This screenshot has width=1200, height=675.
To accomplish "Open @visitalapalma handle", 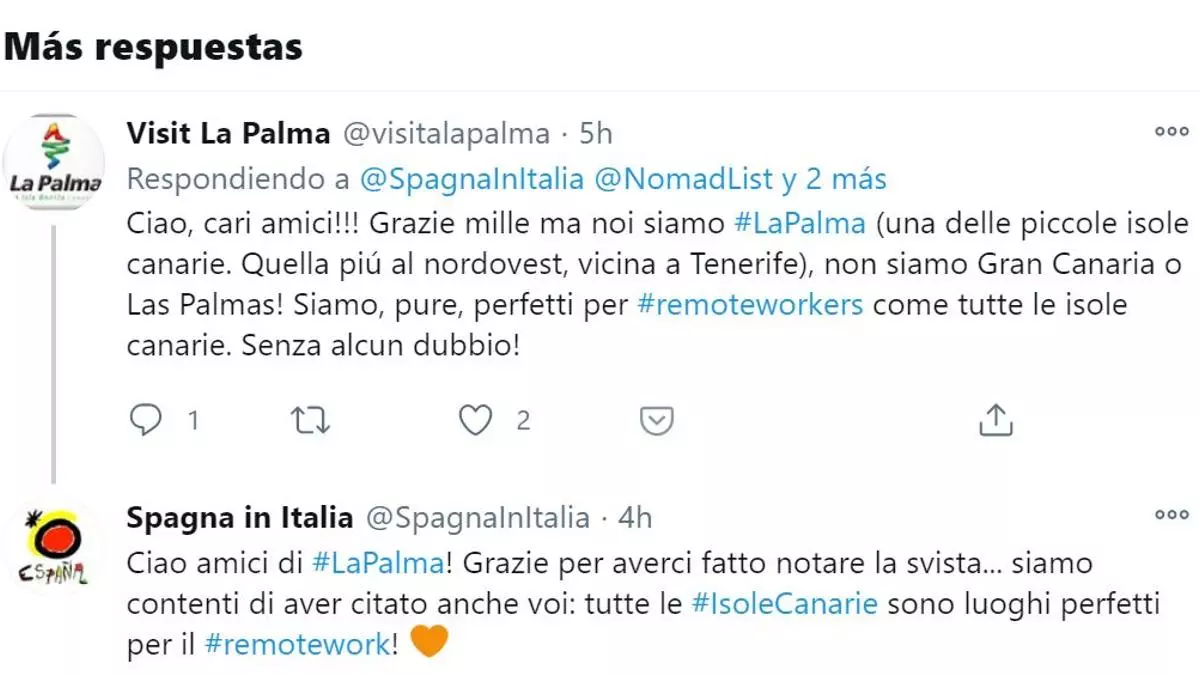I will [x=446, y=133].
